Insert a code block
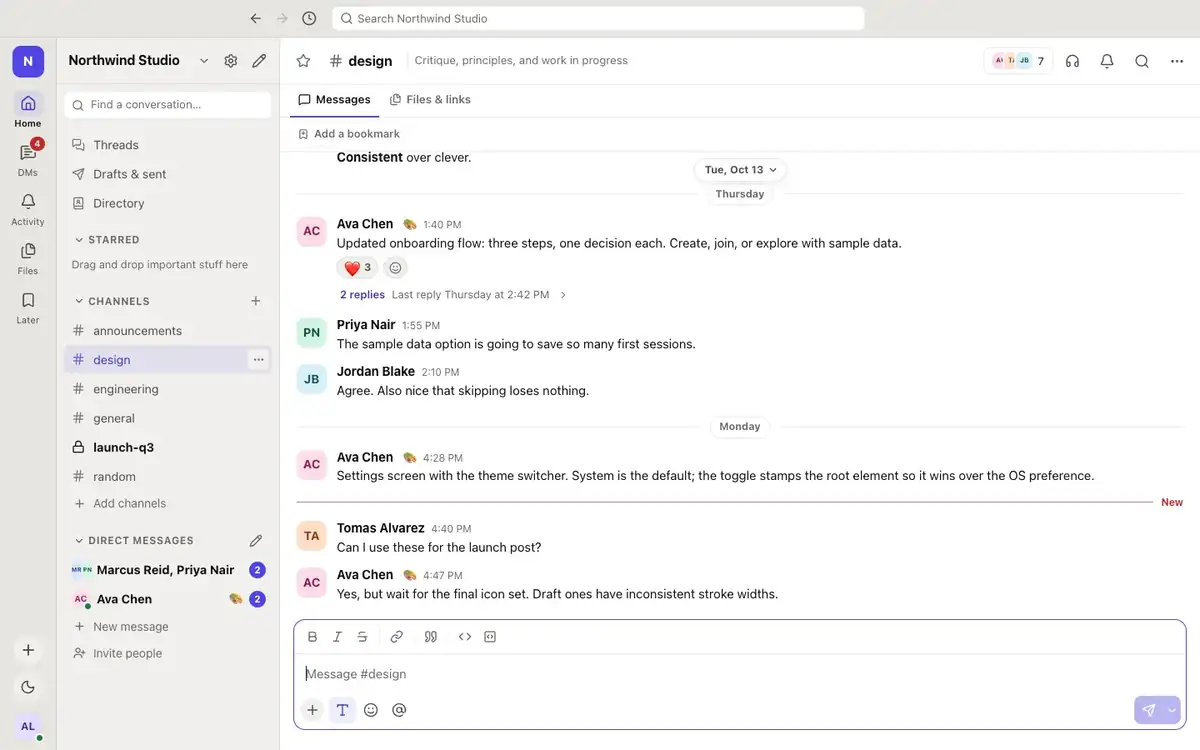This screenshot has width=1200, height=750. tap(490, 637)
